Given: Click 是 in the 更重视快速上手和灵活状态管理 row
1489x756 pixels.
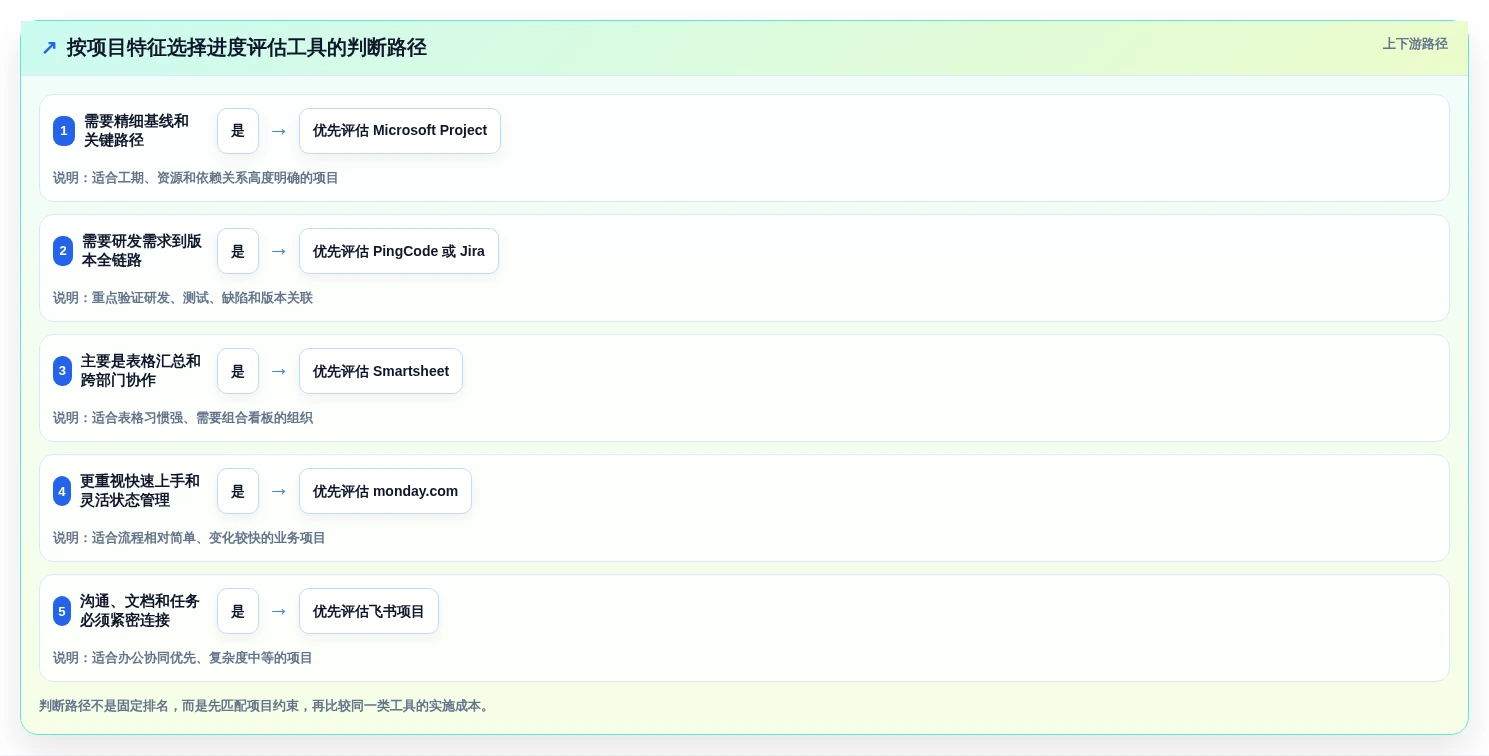Looking at the screenshot, I should (238, 491).
